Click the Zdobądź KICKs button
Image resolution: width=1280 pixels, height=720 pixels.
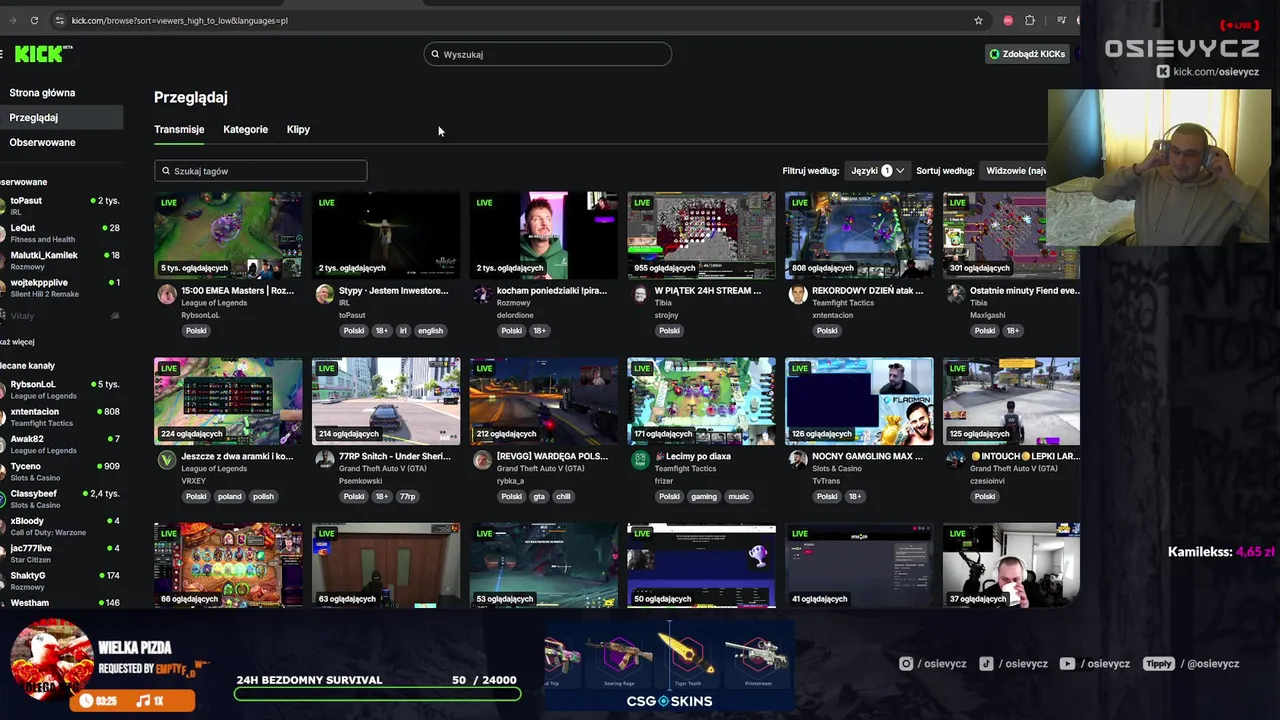click(1027, 54)
